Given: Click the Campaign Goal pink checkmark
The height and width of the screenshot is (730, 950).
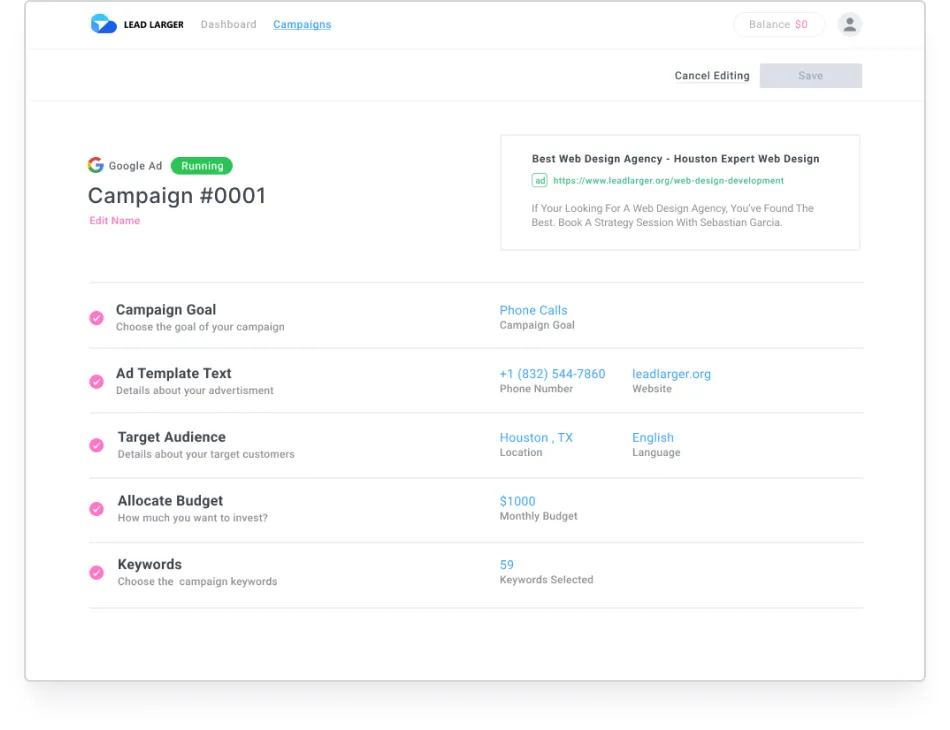Looking at the screenshot, I should [96, 318].
